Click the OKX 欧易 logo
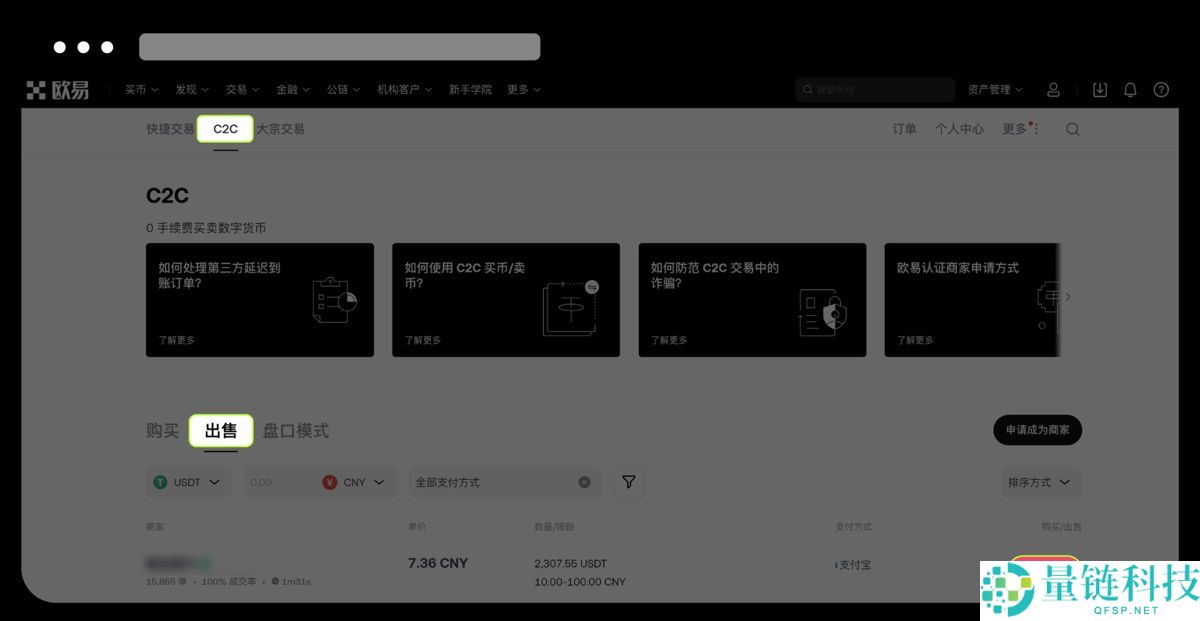1200x621 pixels. [58, 90]
